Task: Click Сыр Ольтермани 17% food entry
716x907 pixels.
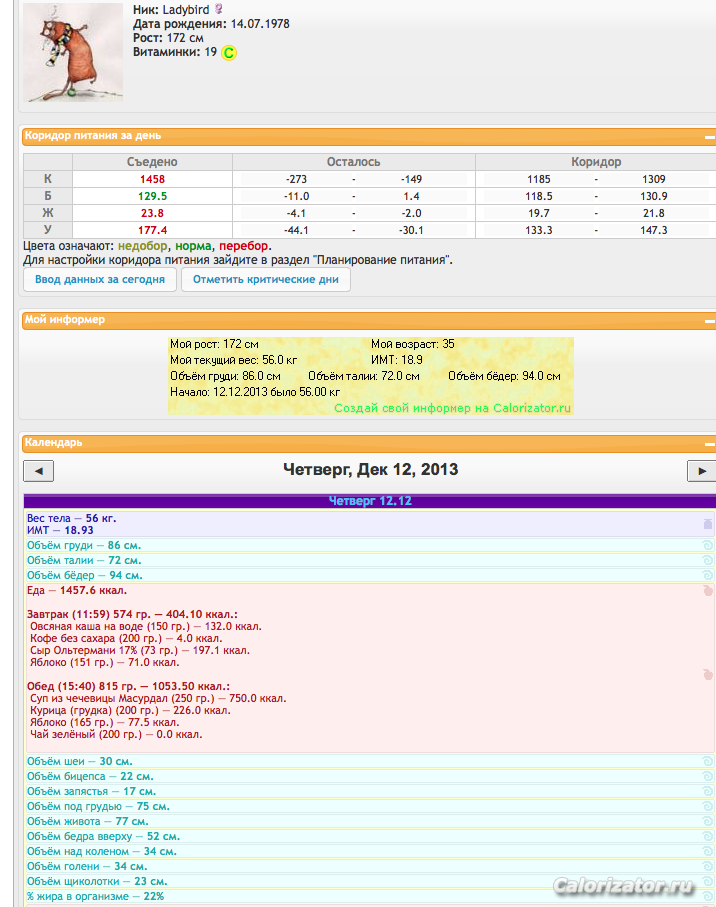Action: coord(140,651)
